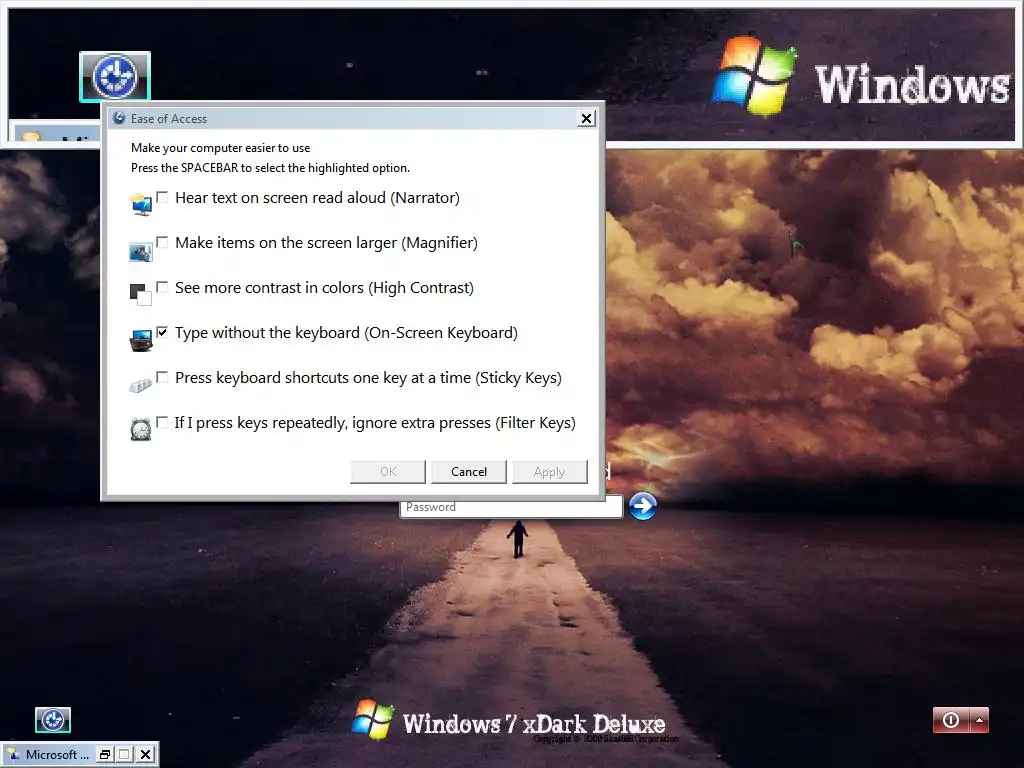Select 'Hear text on screen read aloud (Narrator)' label
This screenshot has height=768, width=1024.
[x=317, y=198]
